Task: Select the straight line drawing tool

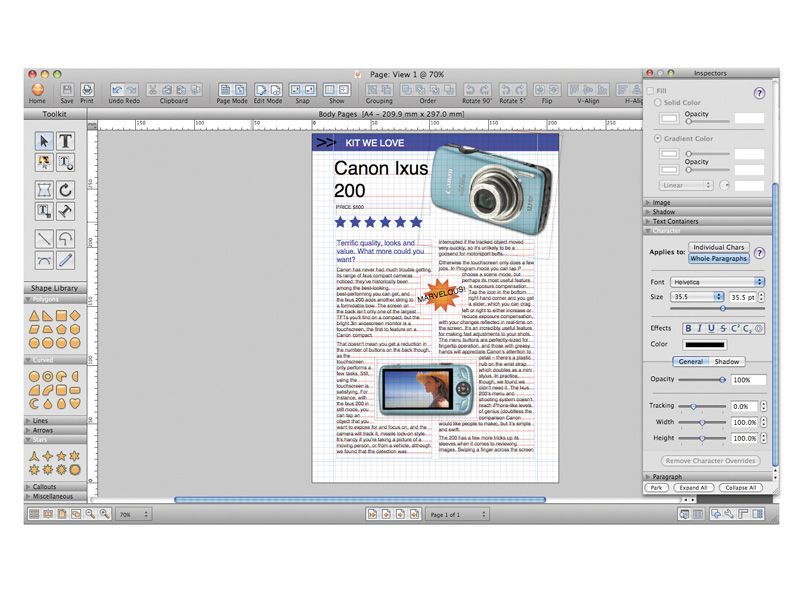Action: 44,239
